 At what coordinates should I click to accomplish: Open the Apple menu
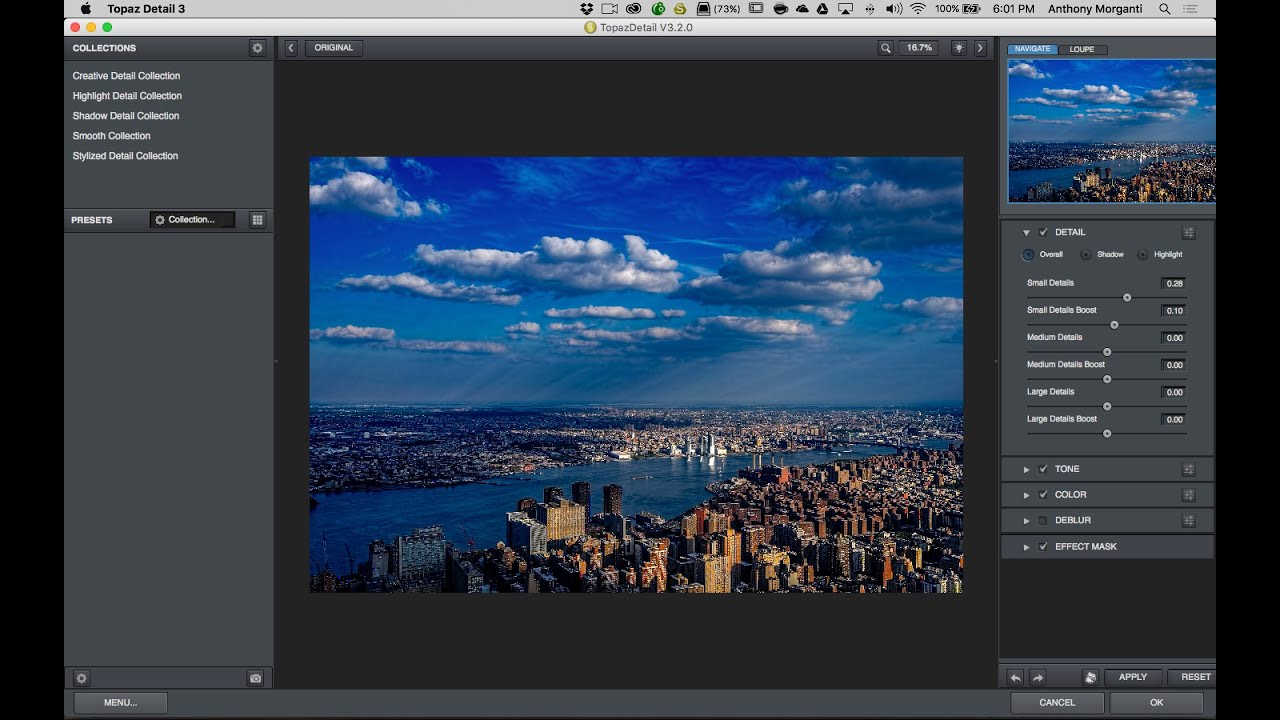coord(85,9)
